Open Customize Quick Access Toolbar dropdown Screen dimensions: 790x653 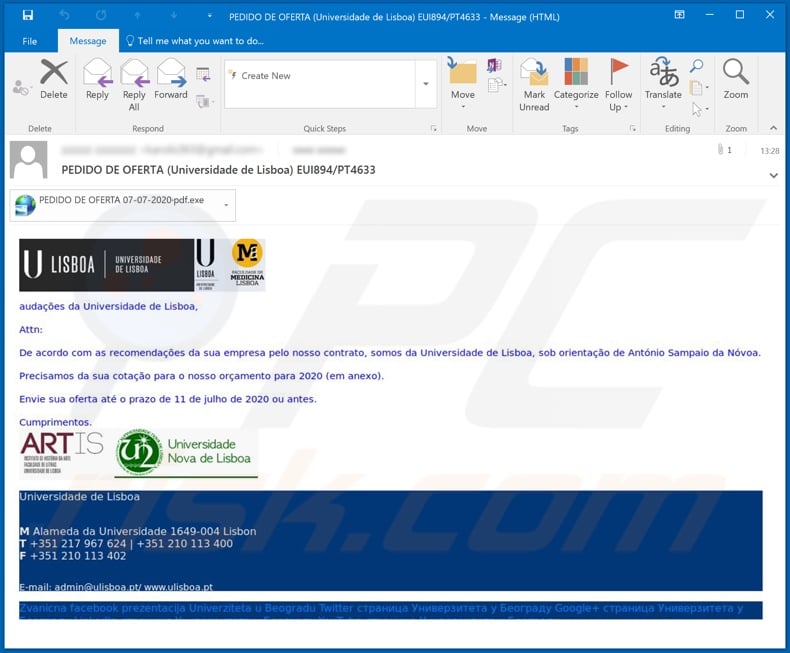210,16
